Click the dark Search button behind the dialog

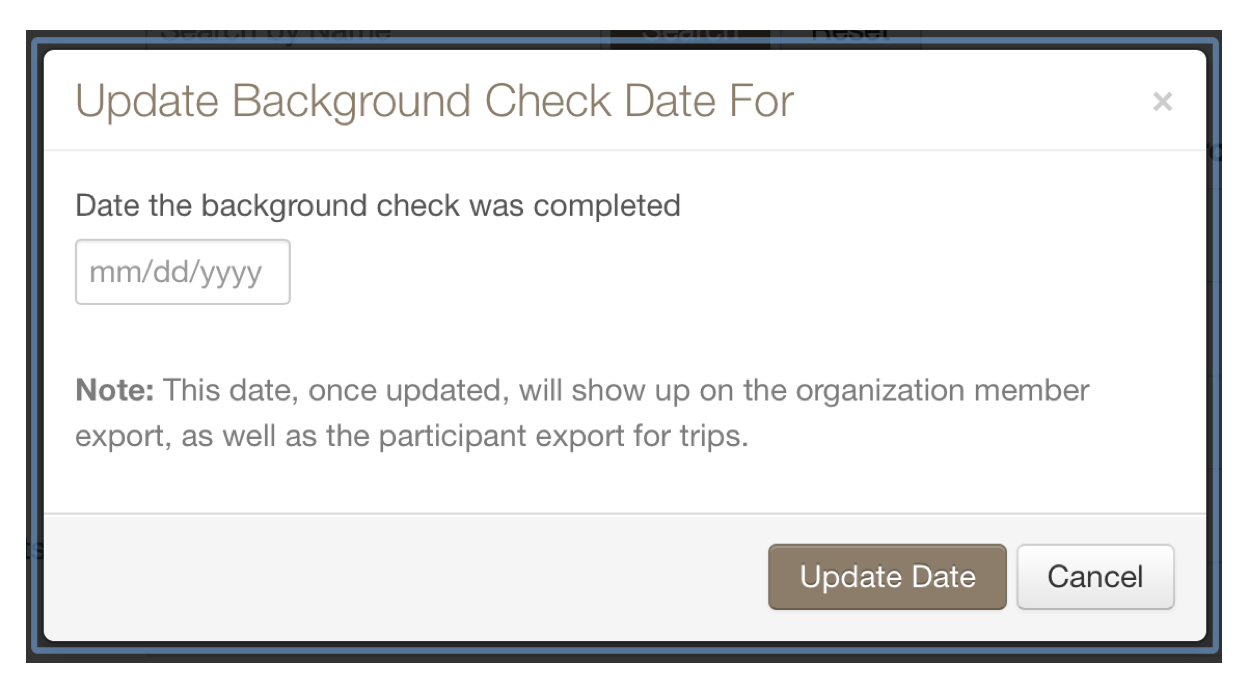tap(690, 36)
